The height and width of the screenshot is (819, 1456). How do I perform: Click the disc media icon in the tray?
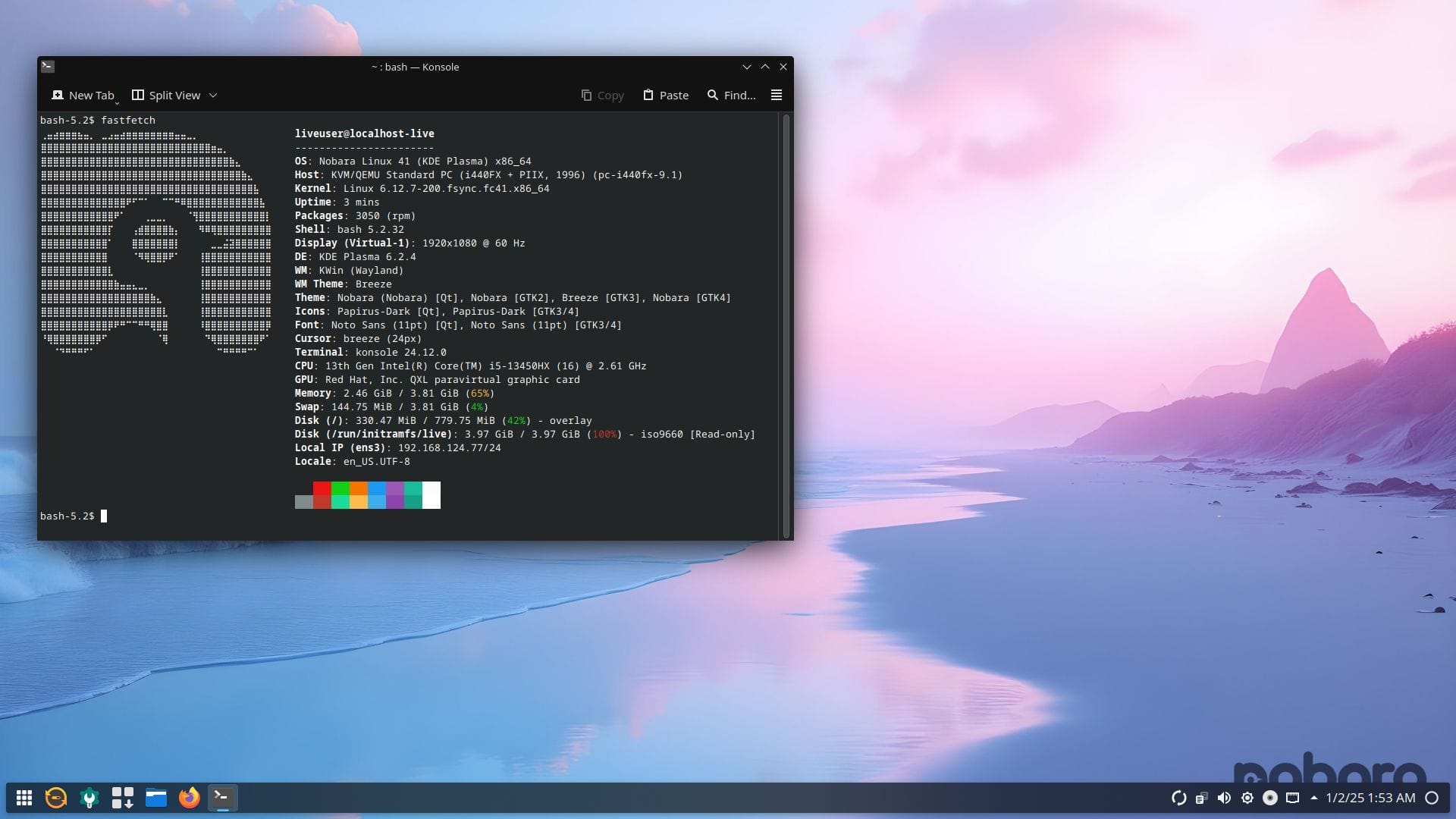coord(1271,798)
